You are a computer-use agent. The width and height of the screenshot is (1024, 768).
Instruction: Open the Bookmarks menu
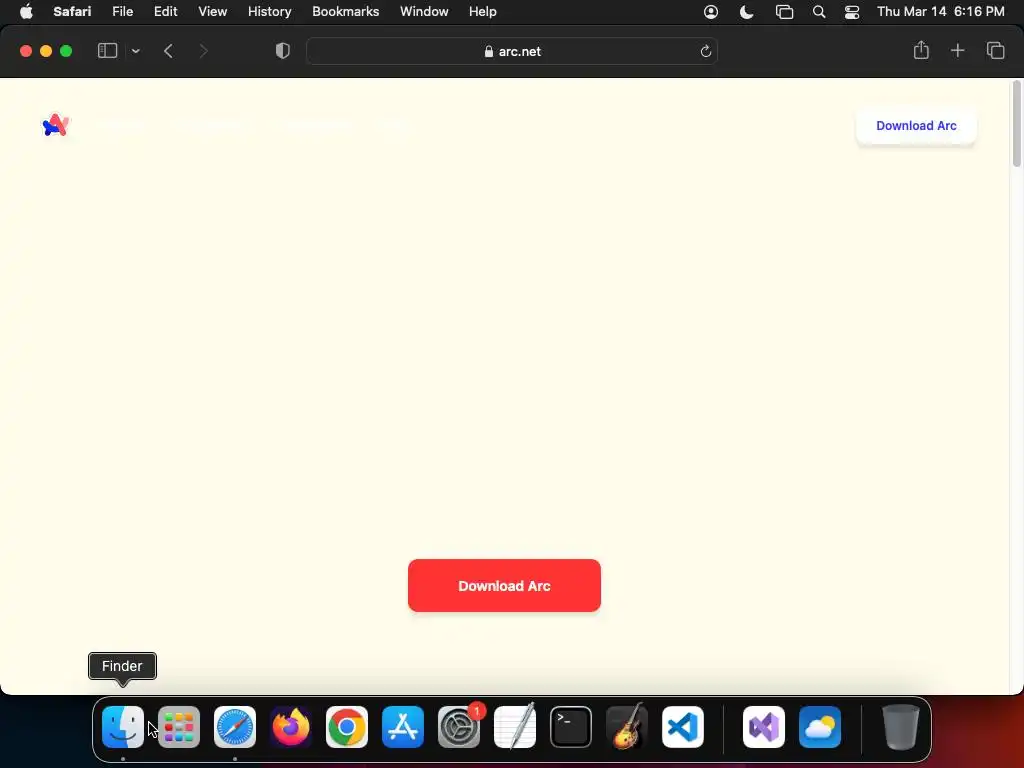coord(345,12)
